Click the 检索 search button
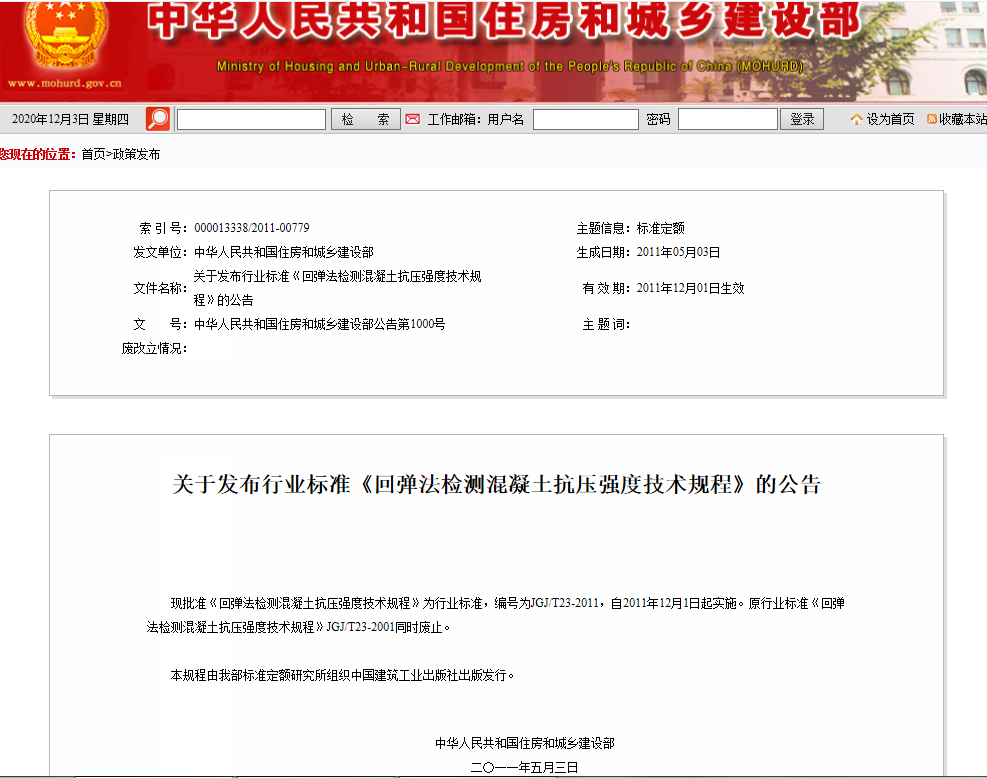The height and width of the screenshot is (778, 987). pos(366,119)
